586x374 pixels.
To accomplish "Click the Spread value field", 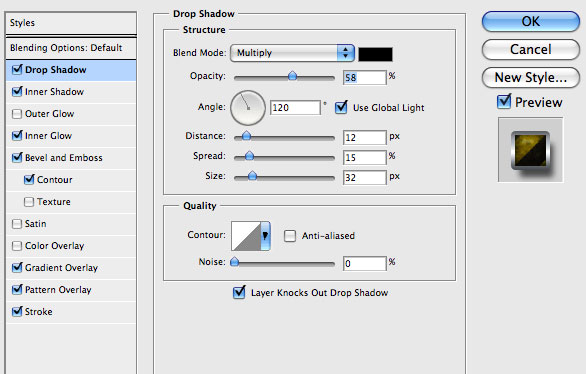I will tap(364, 158).
